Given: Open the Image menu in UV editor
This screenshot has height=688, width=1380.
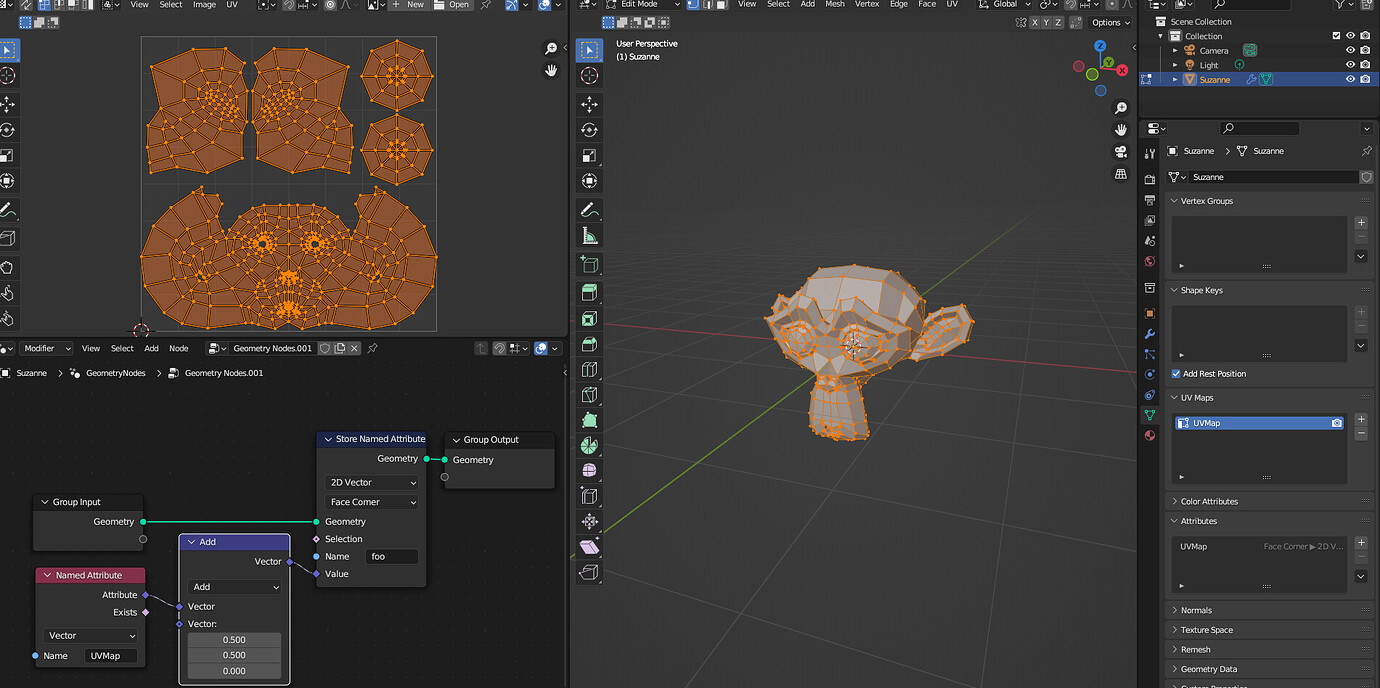Looking at the screenshot, I should pos(204,4).
